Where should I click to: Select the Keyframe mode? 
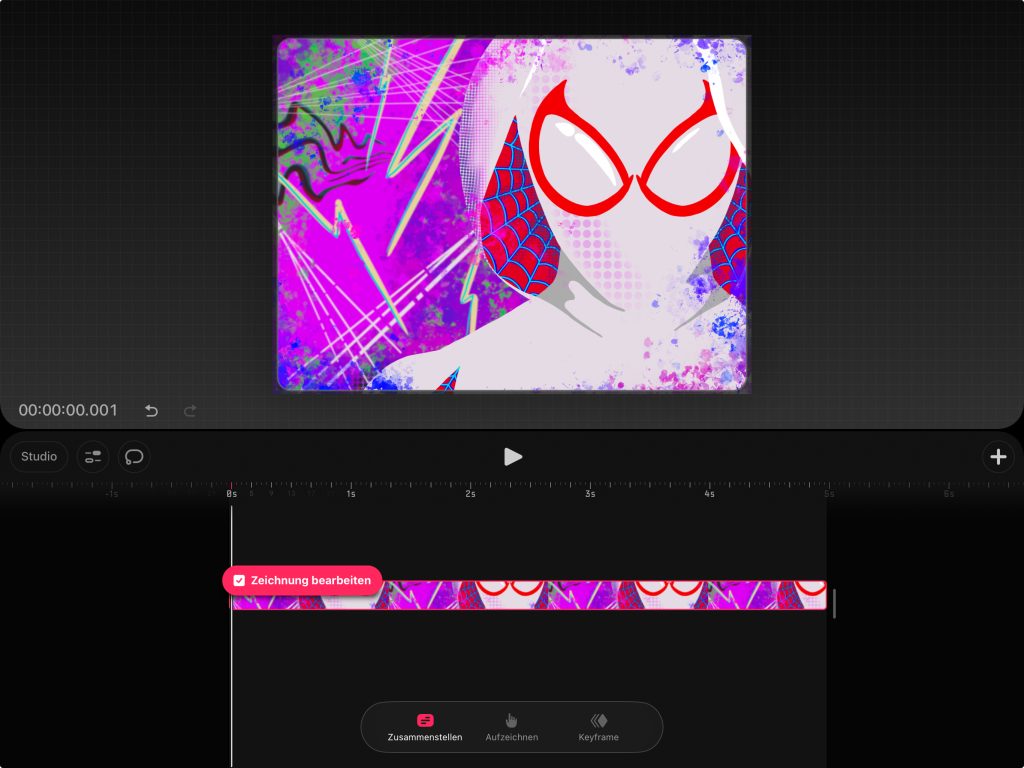[598, 727]
